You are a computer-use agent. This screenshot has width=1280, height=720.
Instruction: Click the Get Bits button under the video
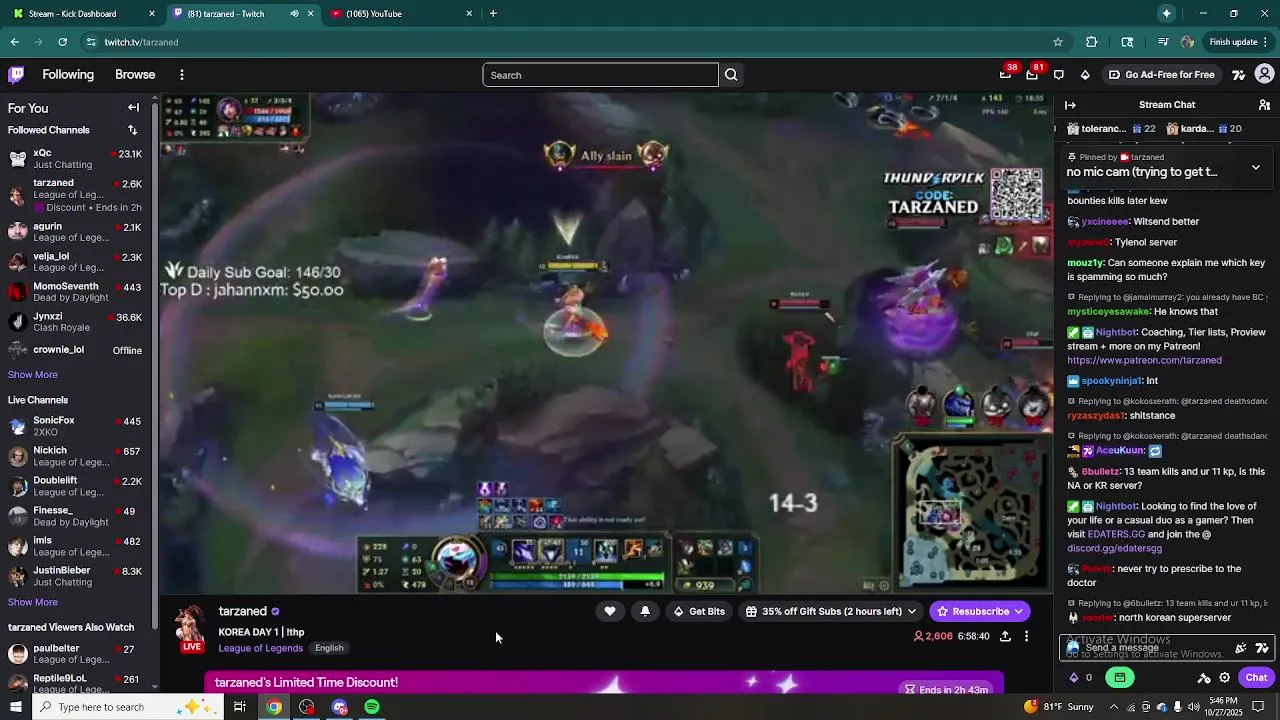tap(699, 611)
